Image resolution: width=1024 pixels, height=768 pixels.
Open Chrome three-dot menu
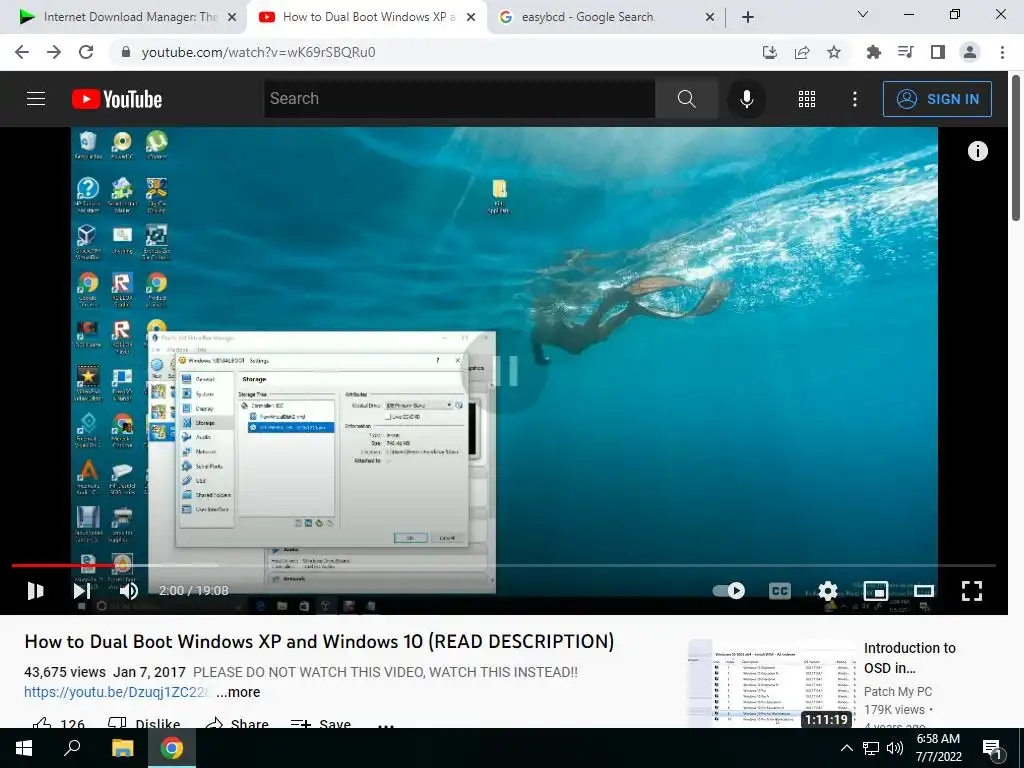pos(1002,52)
